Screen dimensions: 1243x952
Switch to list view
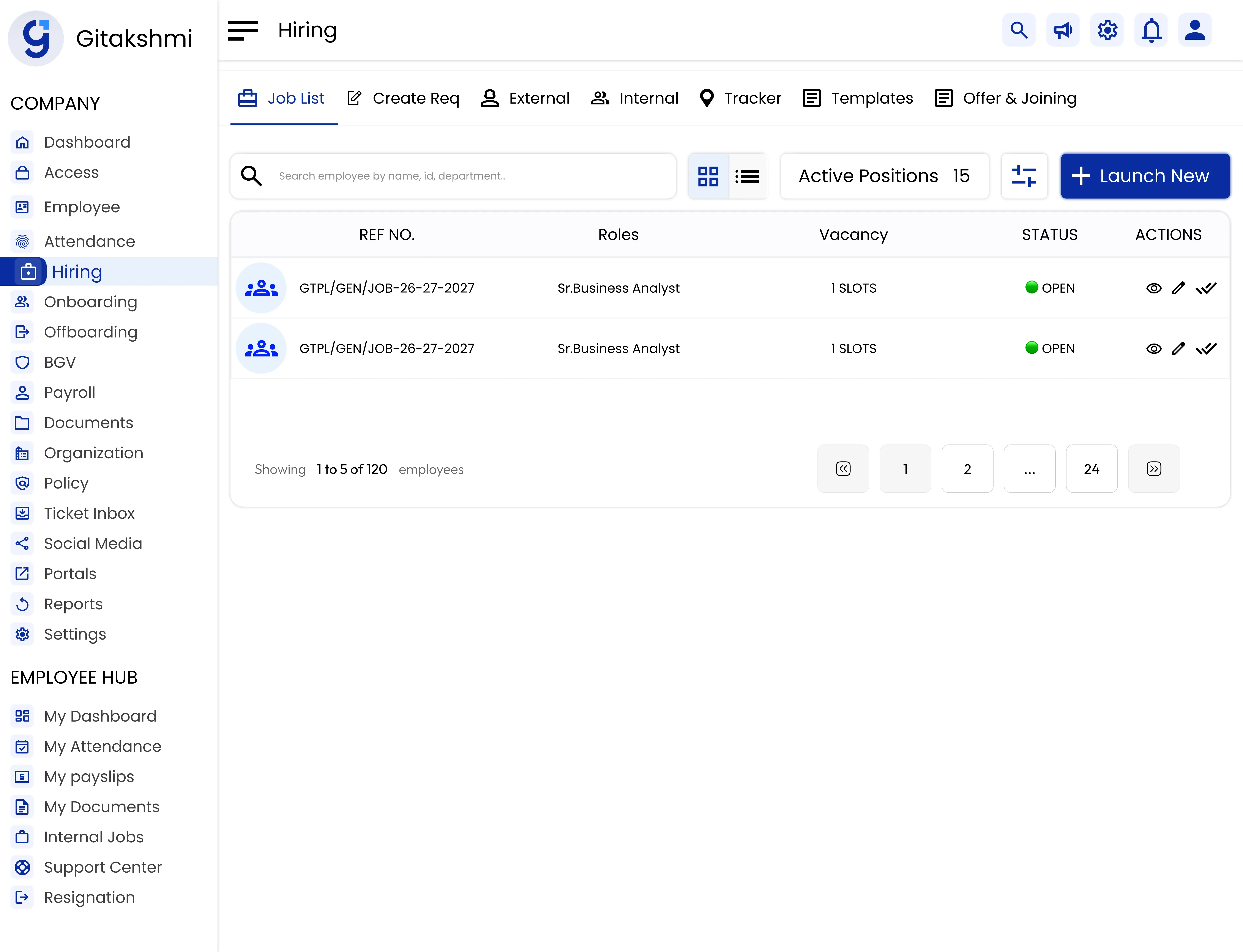coord(747,176)
